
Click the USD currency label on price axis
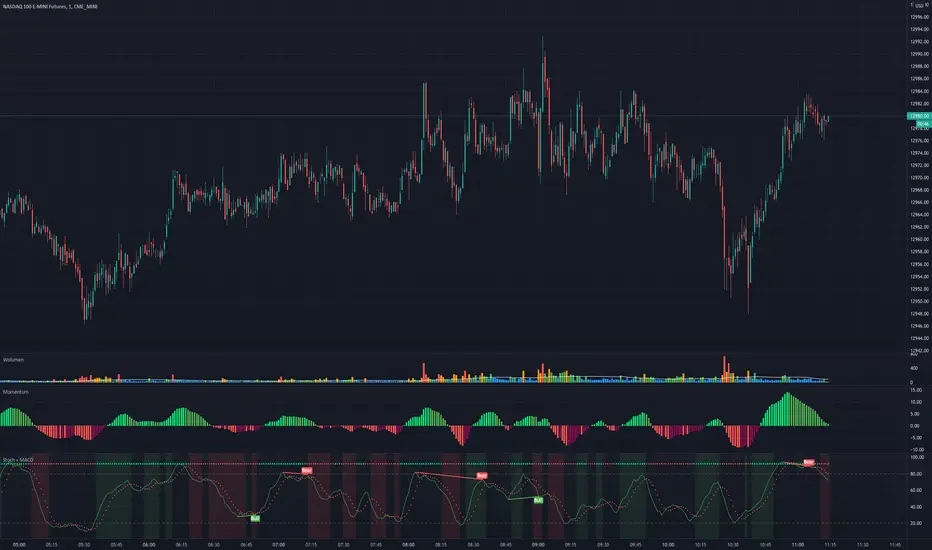pyautogui.click(x=919, y=5)
